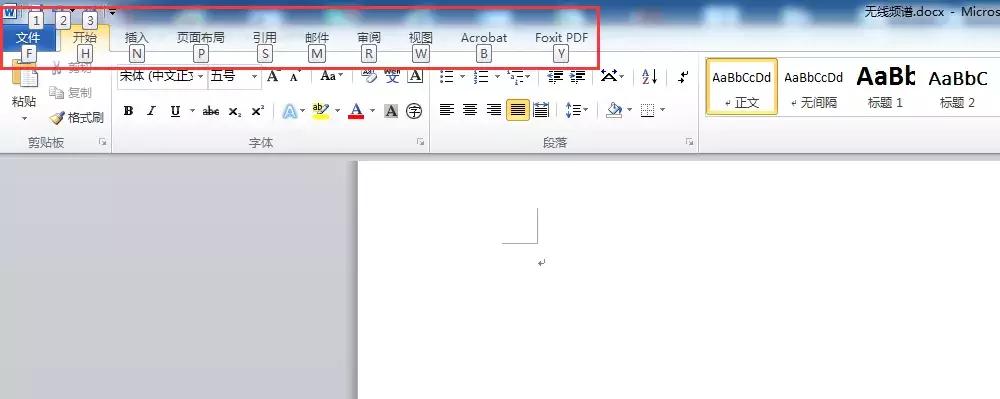The width and height of the screenshot is (1000, 399).
Task: Apply the red font color A
Action: pos(357,112)
